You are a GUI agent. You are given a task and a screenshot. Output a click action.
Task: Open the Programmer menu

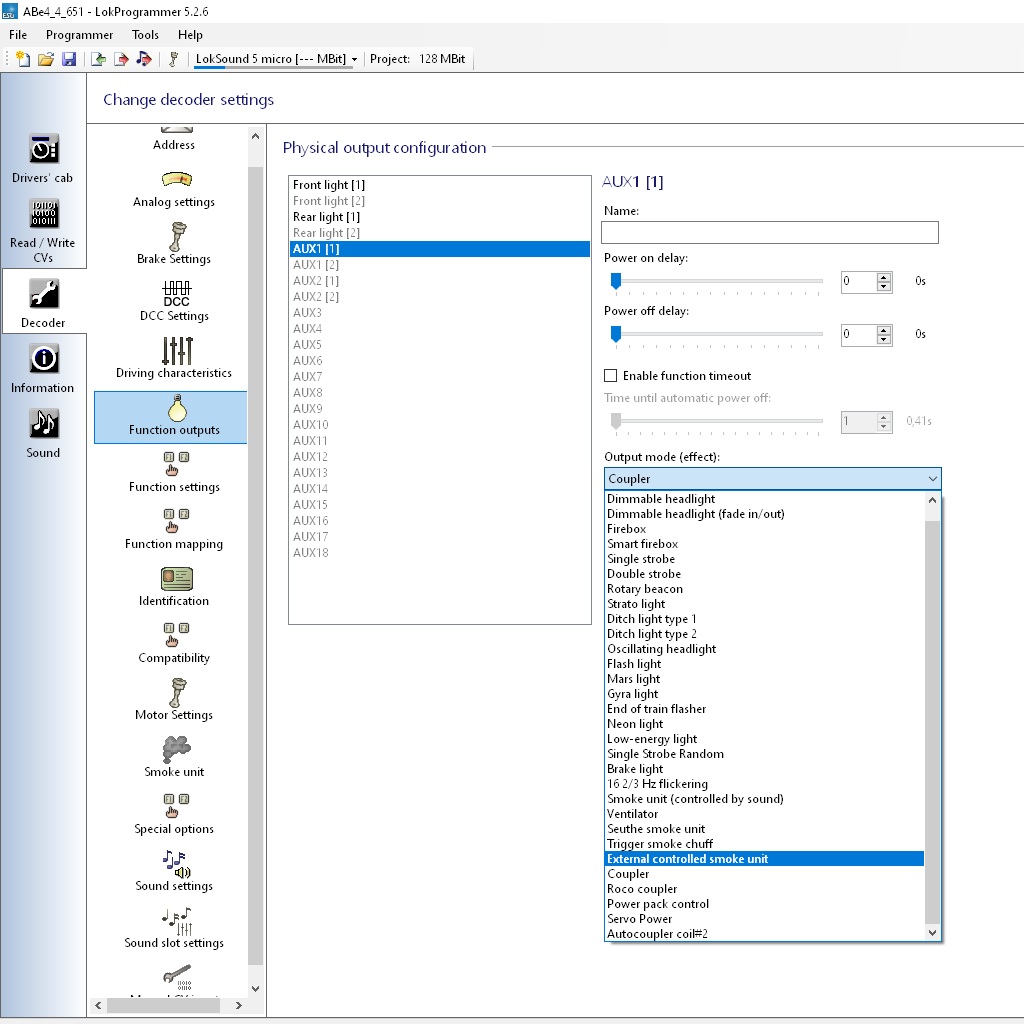79,35
